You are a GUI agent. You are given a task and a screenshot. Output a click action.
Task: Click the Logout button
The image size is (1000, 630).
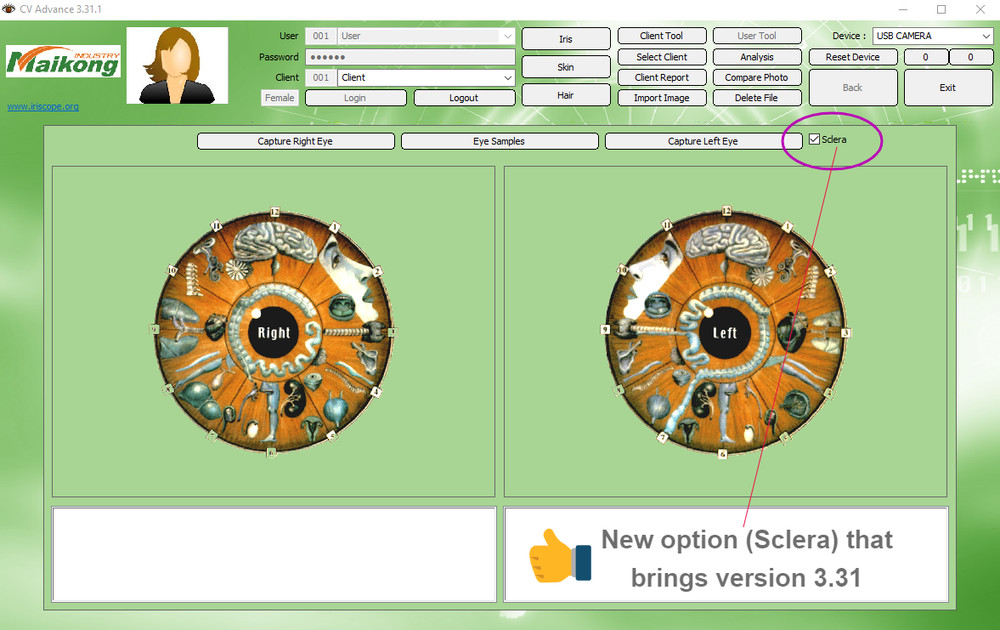click(464, 97)
